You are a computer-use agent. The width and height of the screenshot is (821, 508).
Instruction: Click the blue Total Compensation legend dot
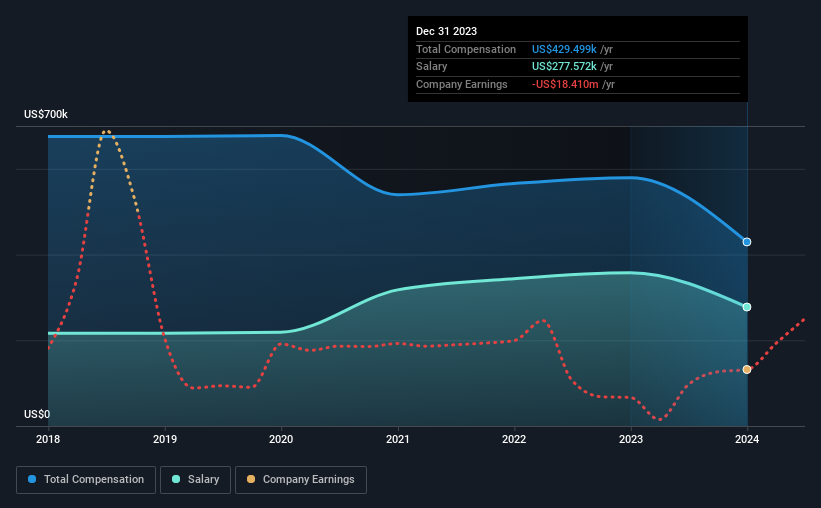pyautogui.click(x=32, y=479)
